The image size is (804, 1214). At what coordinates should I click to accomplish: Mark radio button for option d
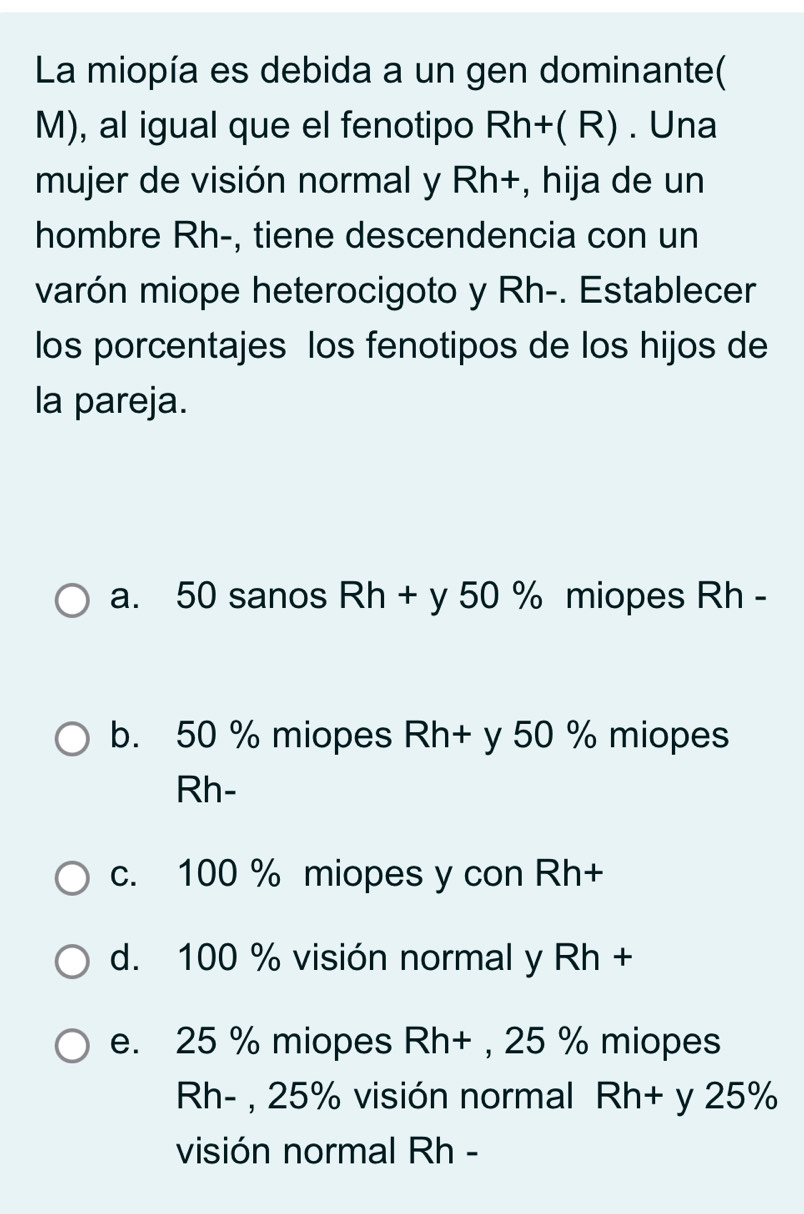click(71, 964)
